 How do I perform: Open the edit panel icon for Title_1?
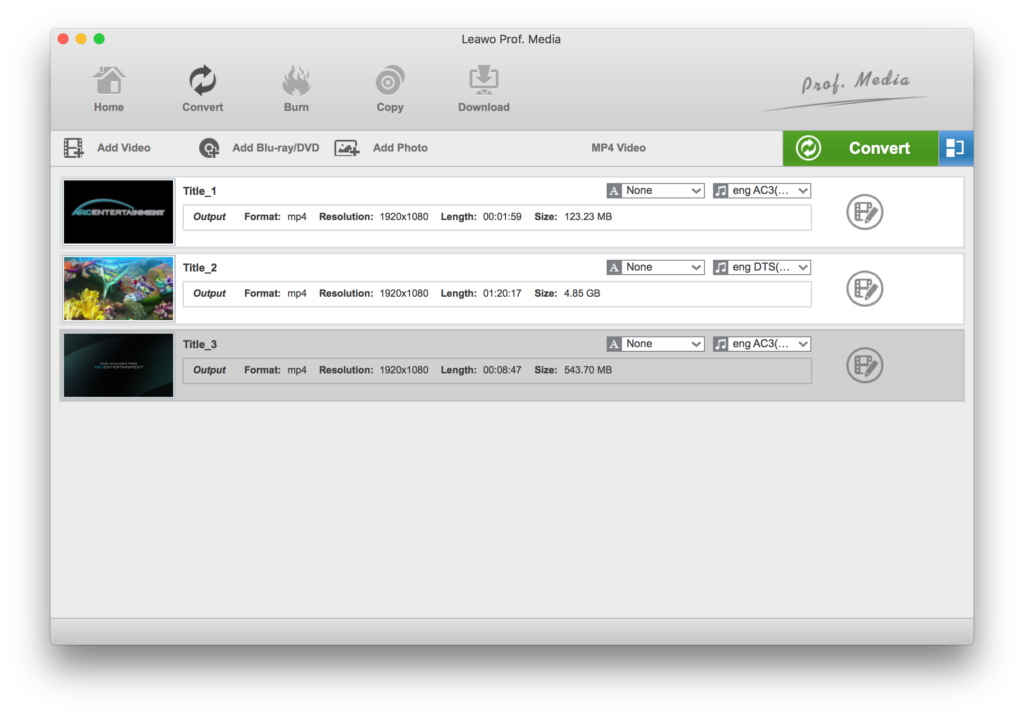pyautogui.click(x=864, y=212)
